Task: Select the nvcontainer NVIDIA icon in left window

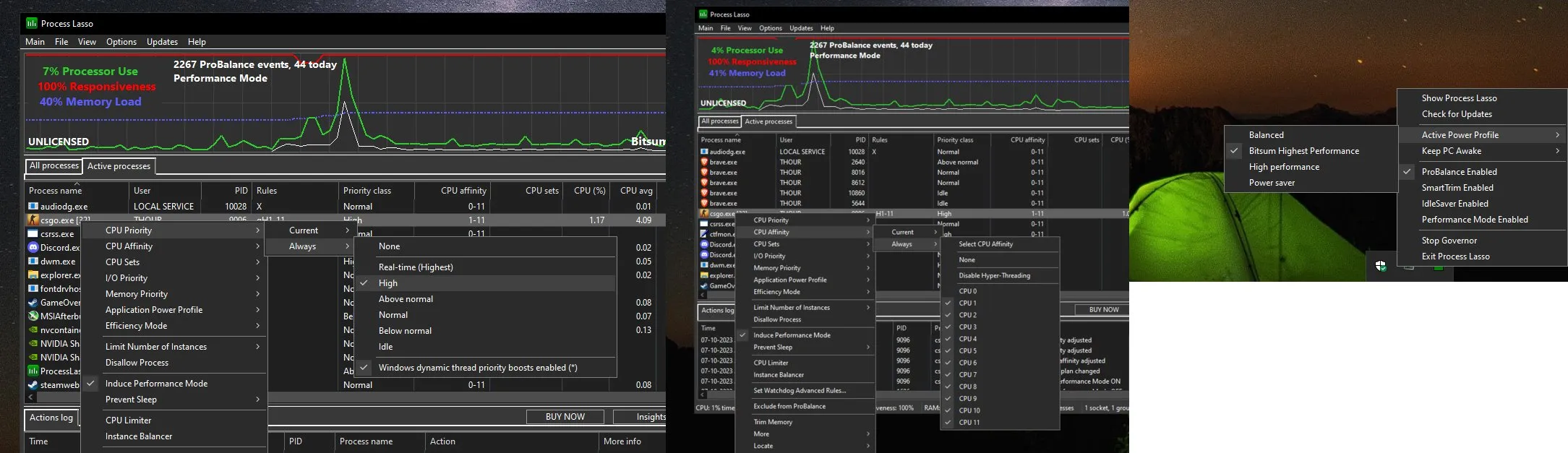Action: pyautogui.click(x=33, y=329)
